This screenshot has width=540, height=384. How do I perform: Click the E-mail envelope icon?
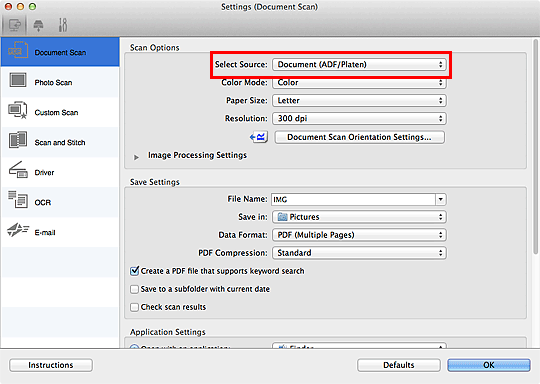click(18, 230)
